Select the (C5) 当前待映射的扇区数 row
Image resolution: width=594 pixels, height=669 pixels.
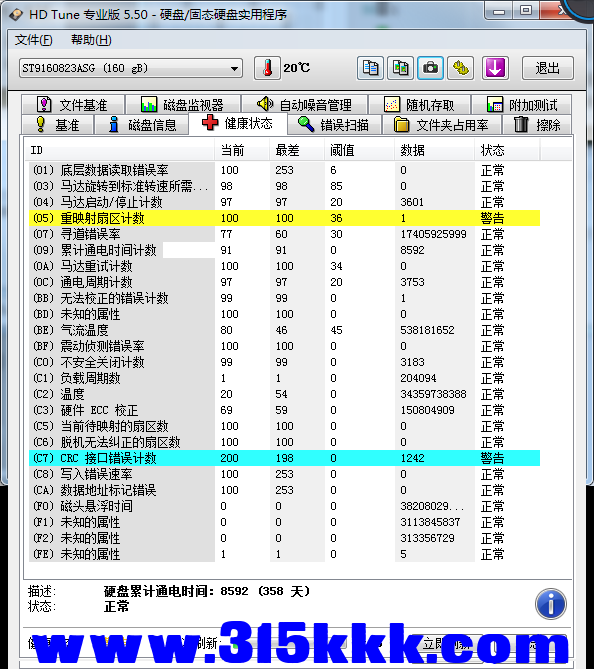tap(284, 426)
